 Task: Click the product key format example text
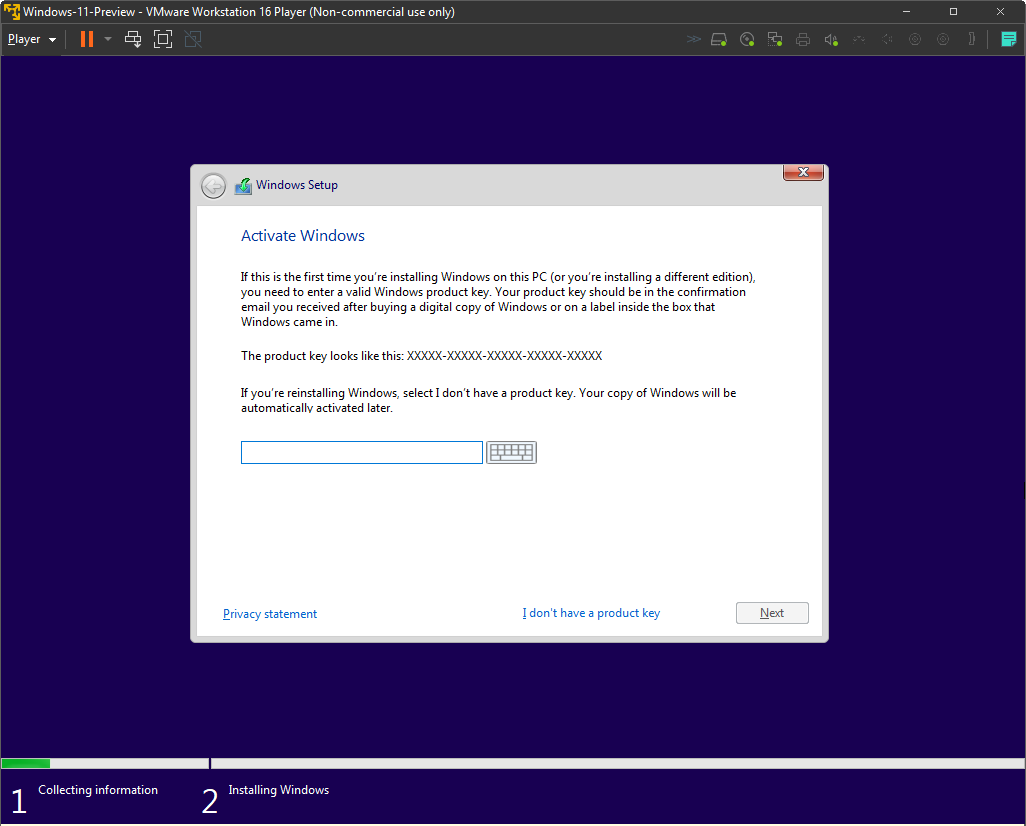(x=504, y=356)
